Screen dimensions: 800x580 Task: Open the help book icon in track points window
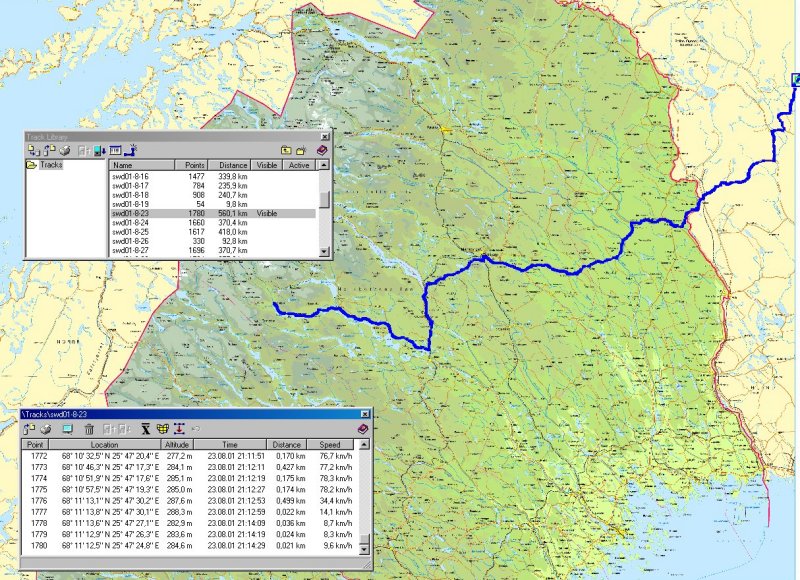click(x=363, y=428)
